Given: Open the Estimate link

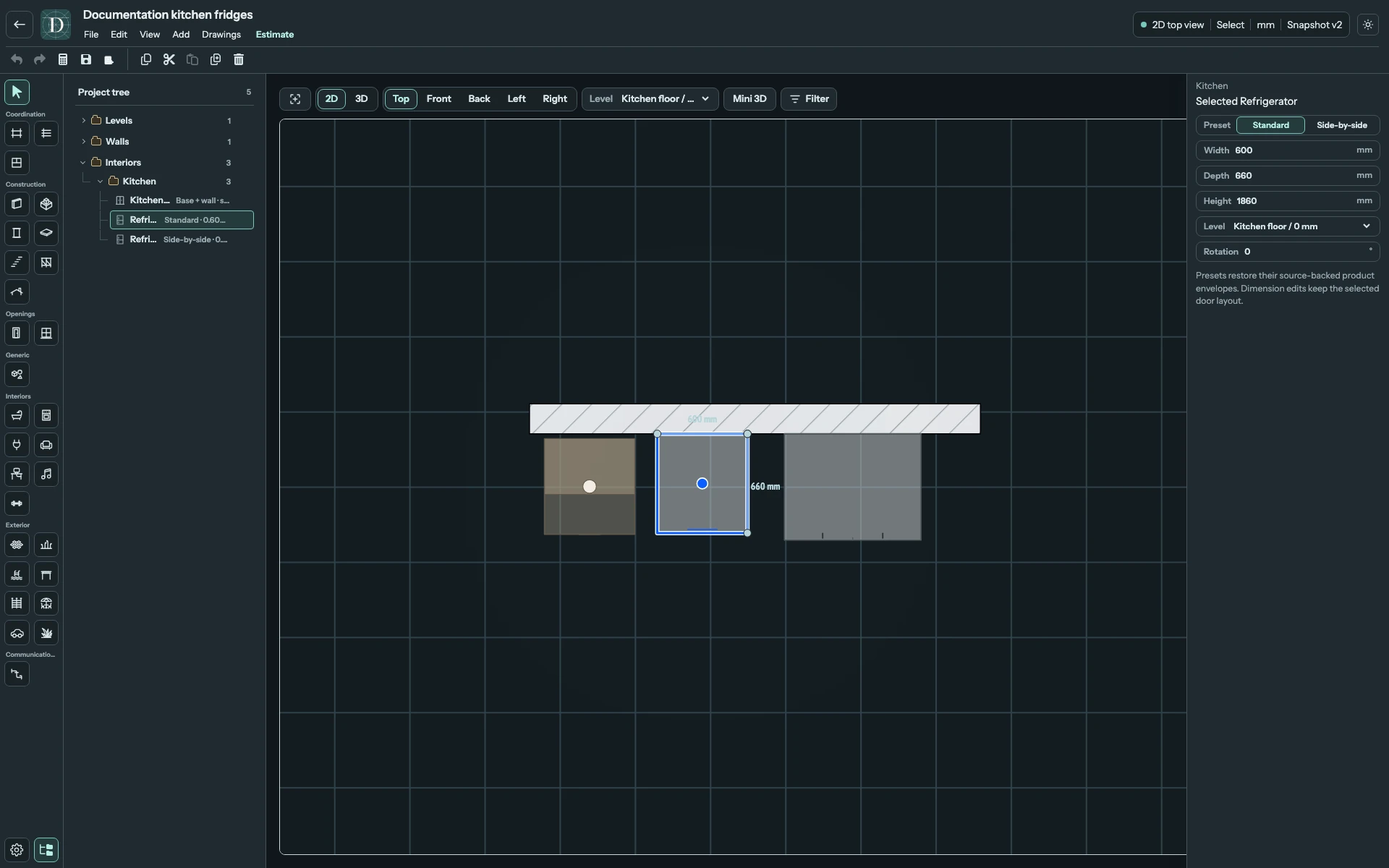Looking at the screenshot, I should click(x=275, y=35).
